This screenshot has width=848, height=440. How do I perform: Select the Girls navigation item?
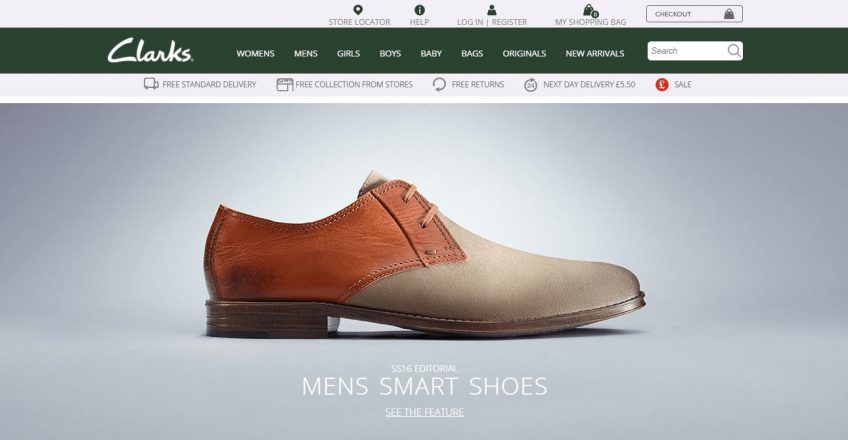click(349, 53)
